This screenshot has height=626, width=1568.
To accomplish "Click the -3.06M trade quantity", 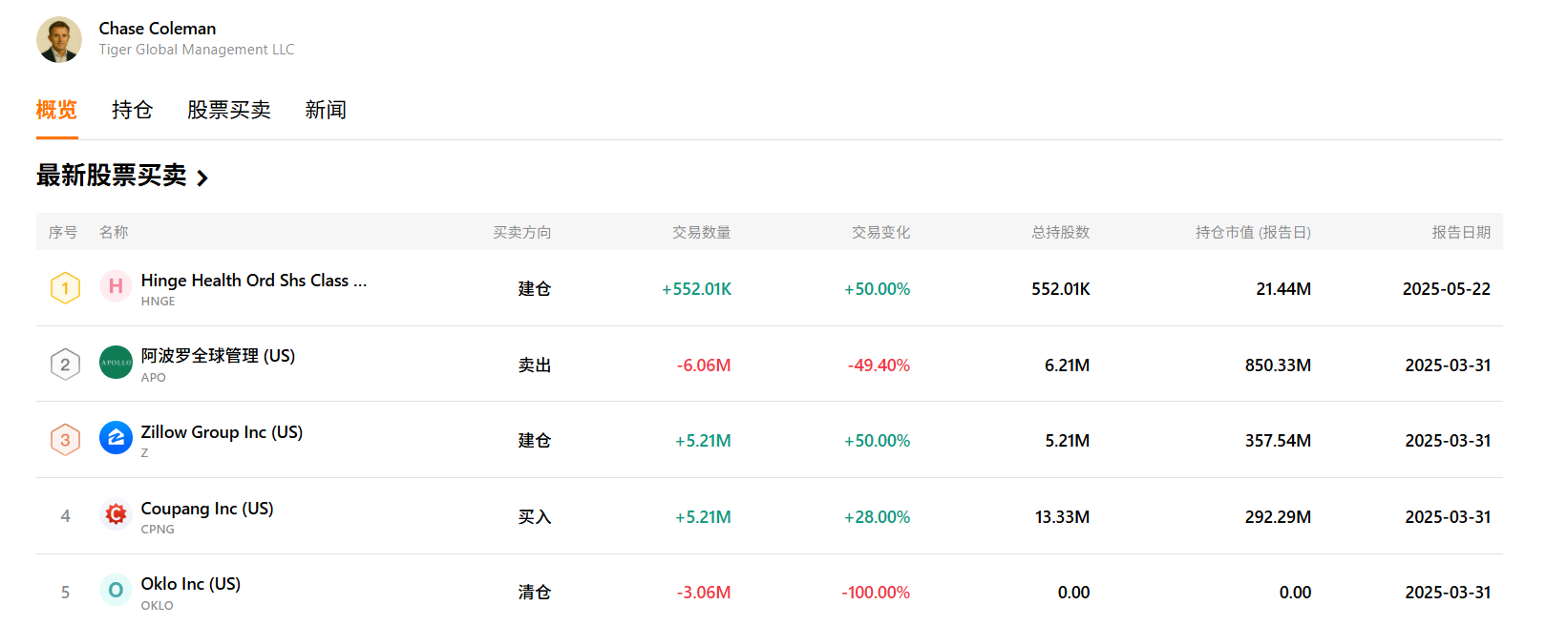I will (704, 593).
